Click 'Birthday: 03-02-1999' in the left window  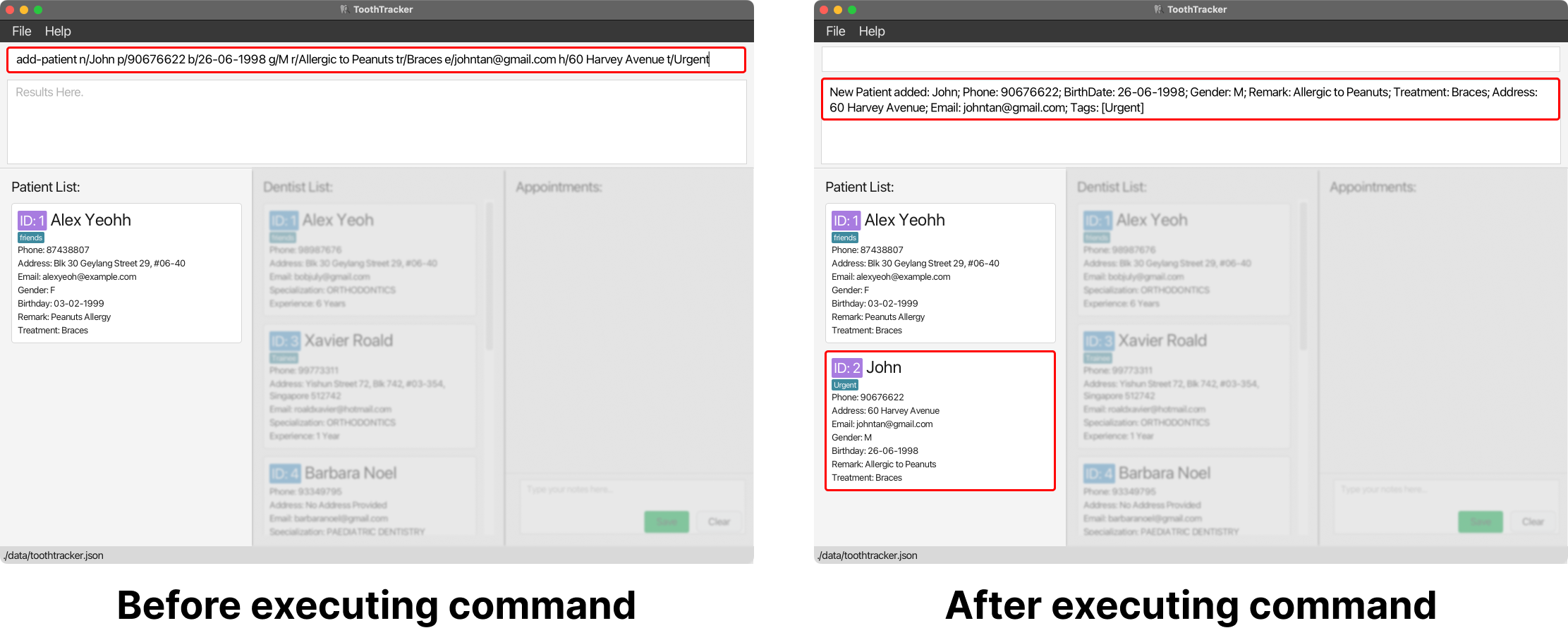tap(61, 304)
